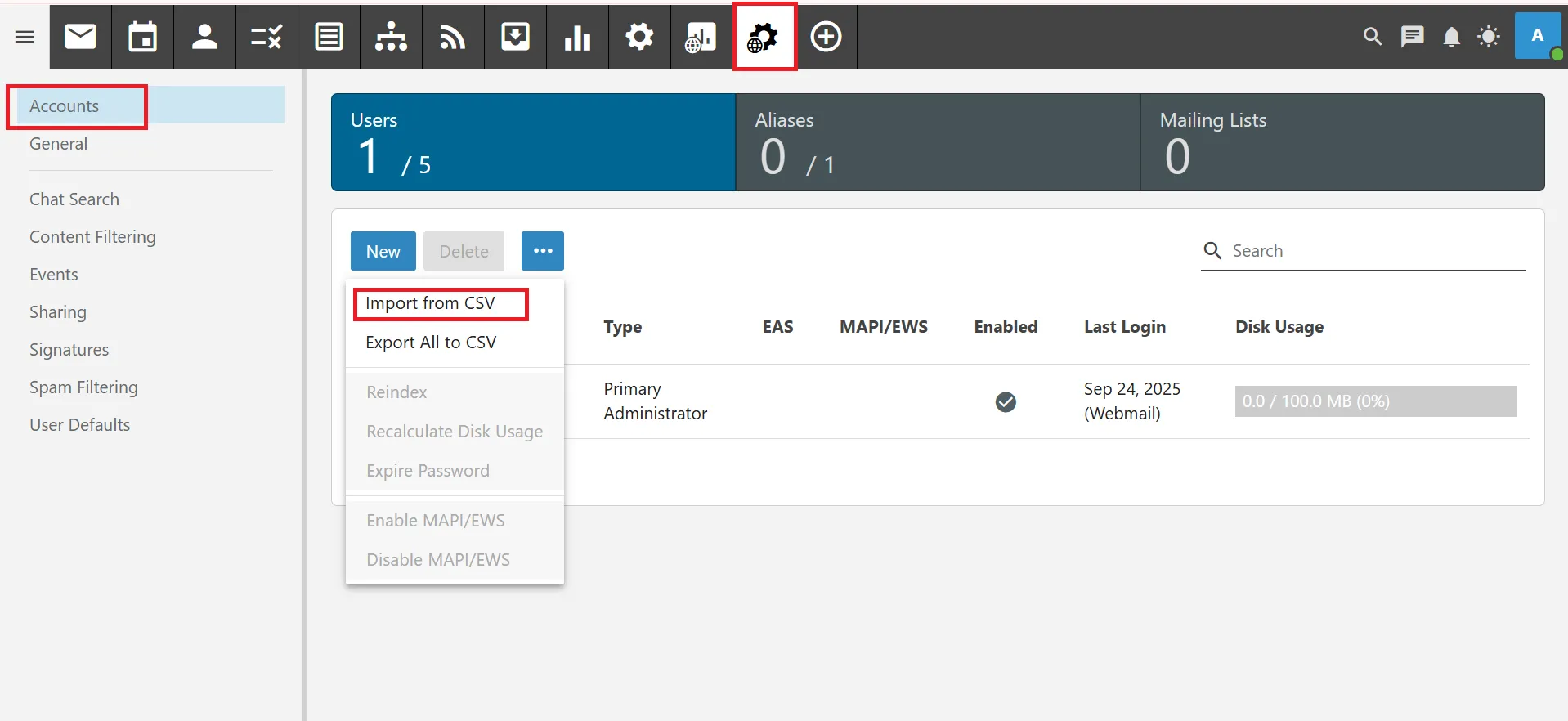The image size is (1568, 721).
Task: Open the Notes icon in toolbar
Action: 329,37
